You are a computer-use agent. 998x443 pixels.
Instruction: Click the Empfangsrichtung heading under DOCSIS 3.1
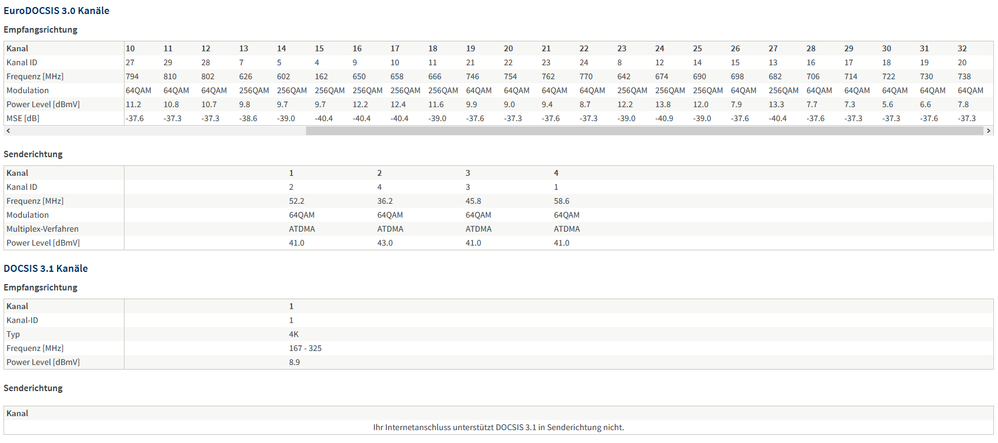click(41, 287)
